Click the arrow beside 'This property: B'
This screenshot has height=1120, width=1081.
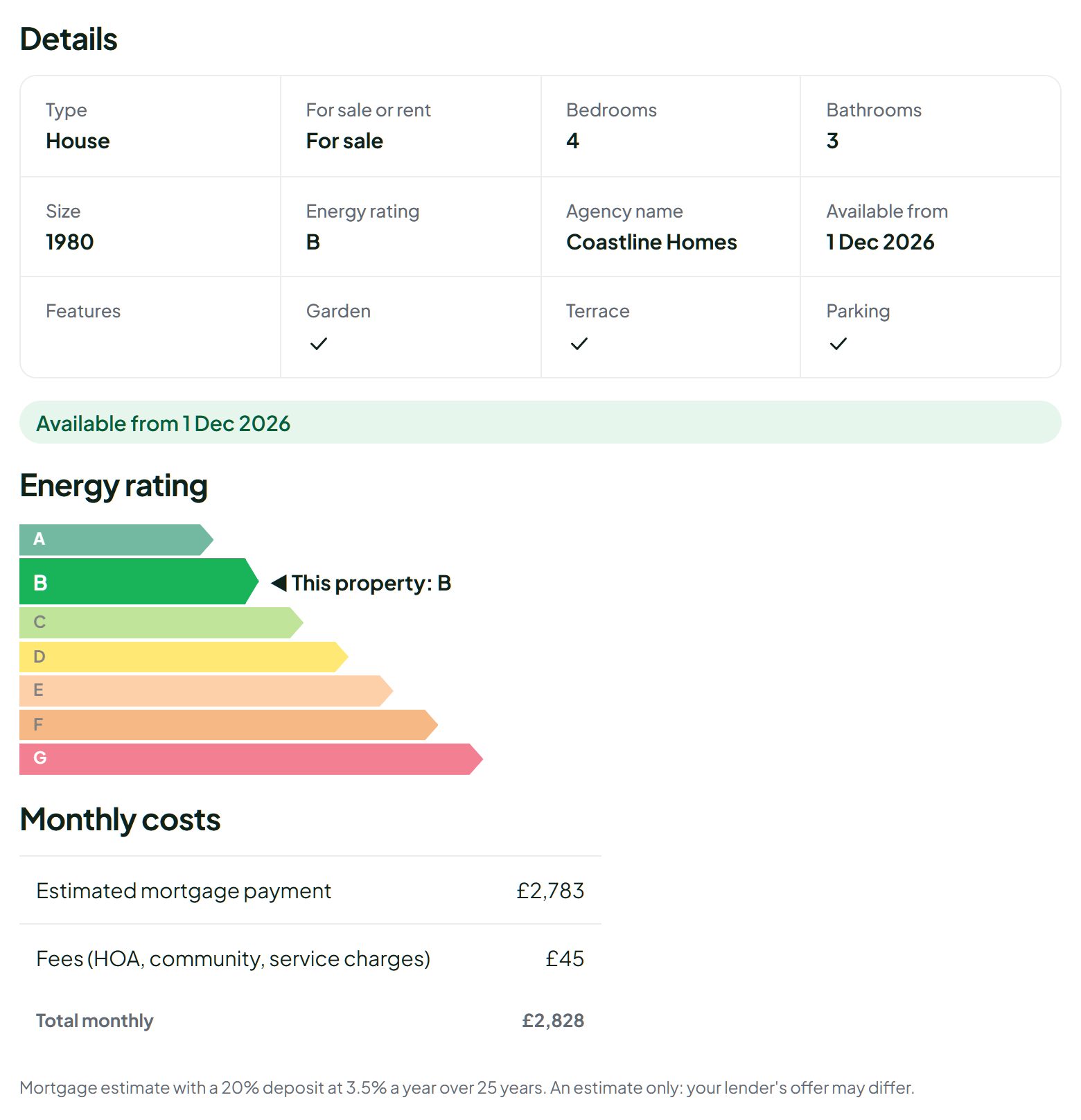pyautogui.click(x=279, y=583)
